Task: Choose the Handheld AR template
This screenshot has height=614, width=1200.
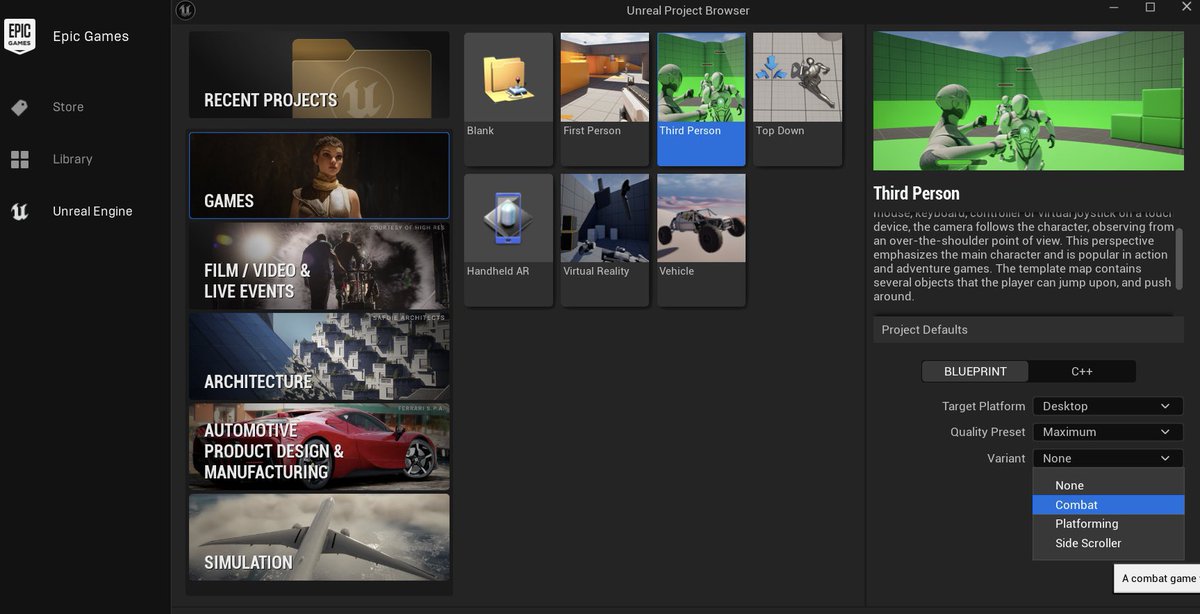Action: [x=508, y=240]
